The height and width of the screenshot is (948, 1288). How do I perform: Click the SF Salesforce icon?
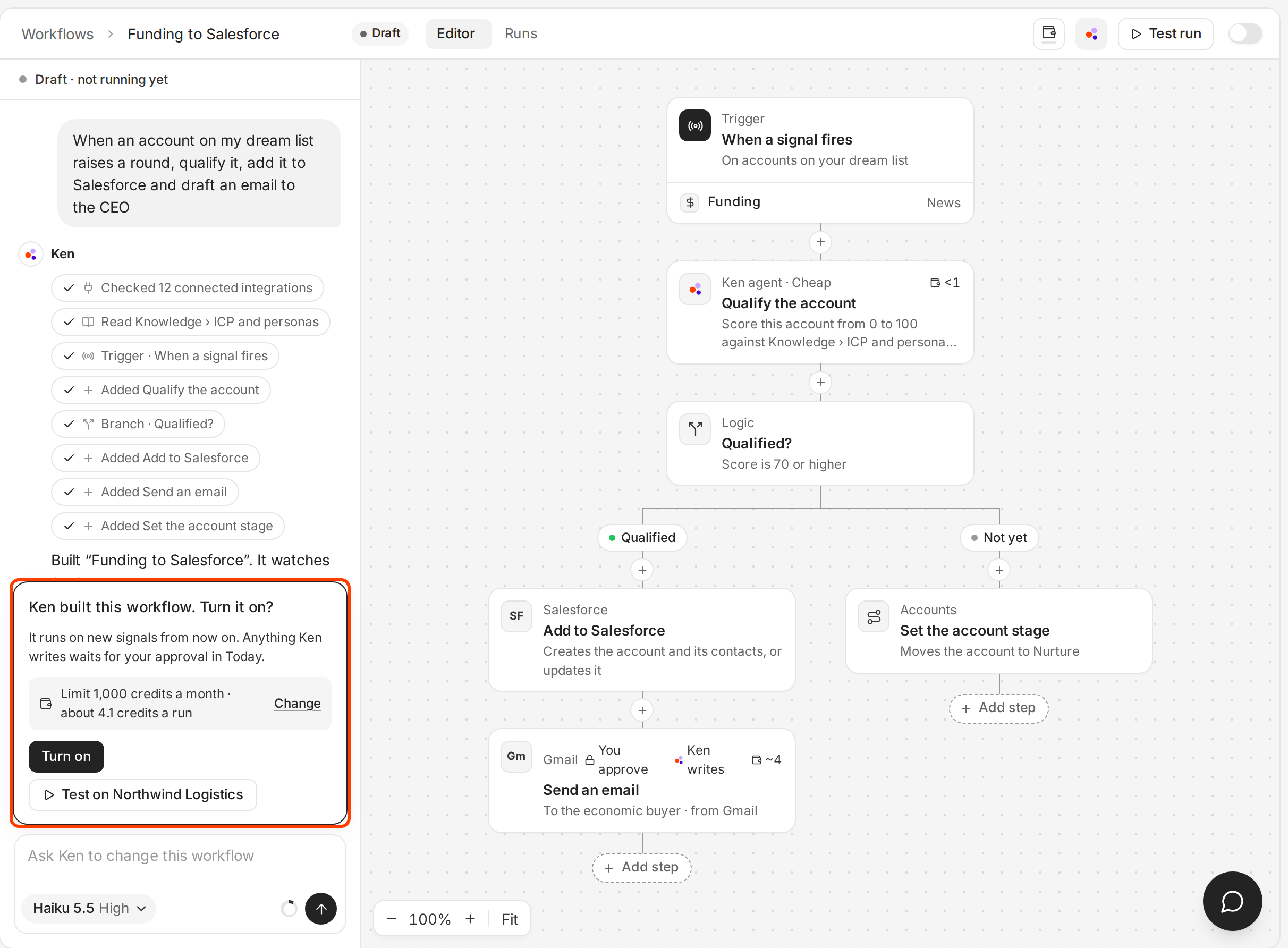click(x=516, y=616)
